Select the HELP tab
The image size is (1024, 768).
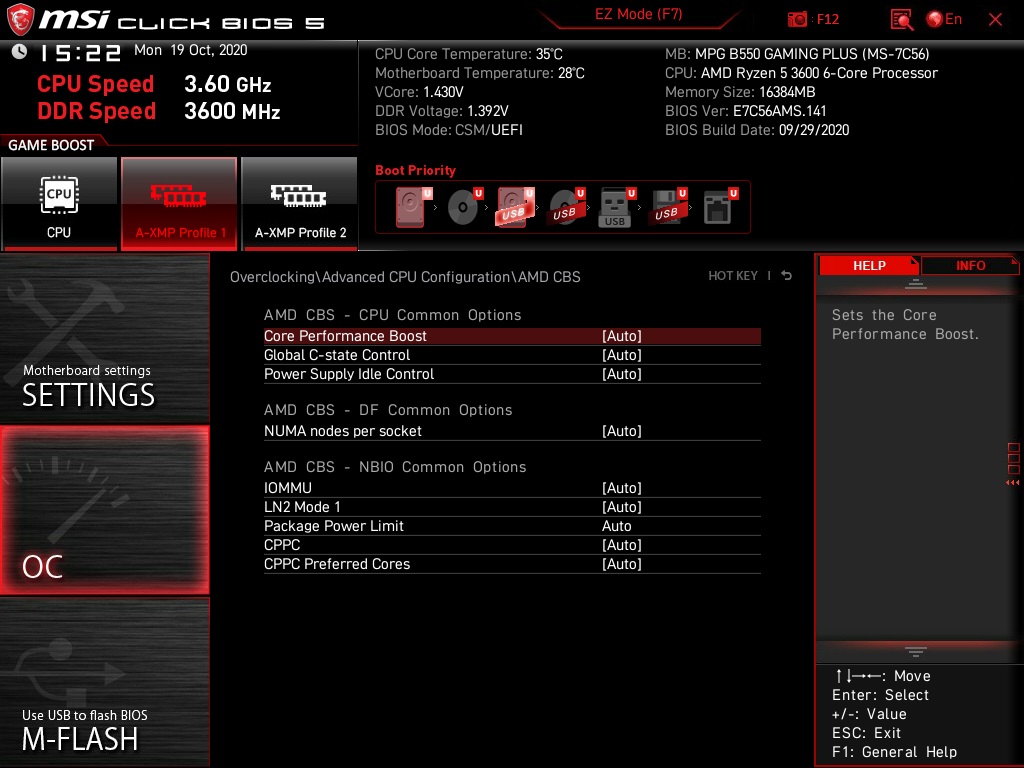tap(868, 265)
